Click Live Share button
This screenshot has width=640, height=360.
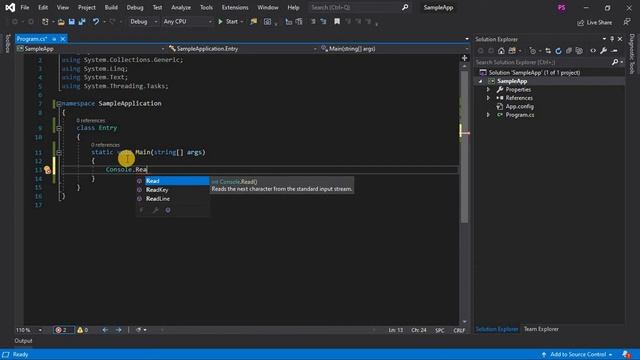pyautogui.click(x=595, y=22)
